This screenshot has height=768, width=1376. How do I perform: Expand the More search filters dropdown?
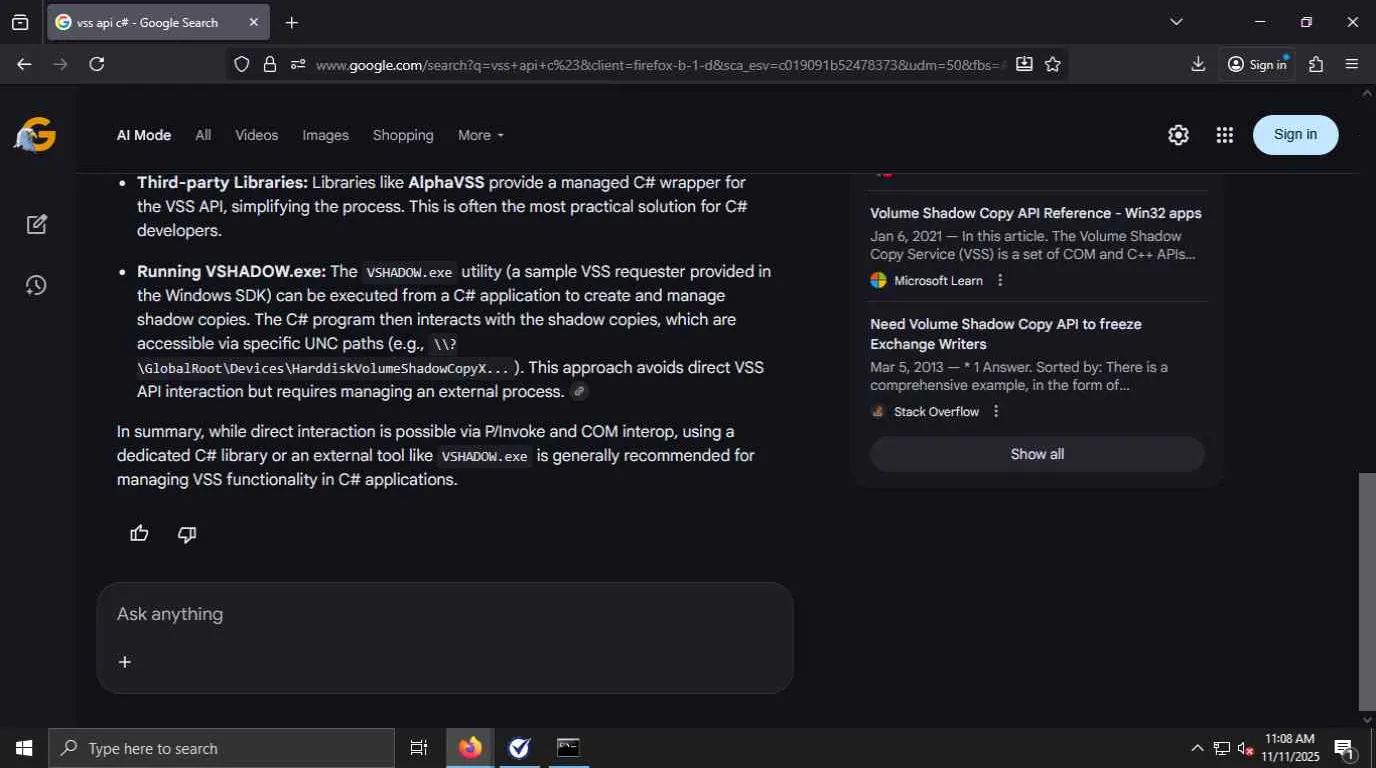point(481,135)
